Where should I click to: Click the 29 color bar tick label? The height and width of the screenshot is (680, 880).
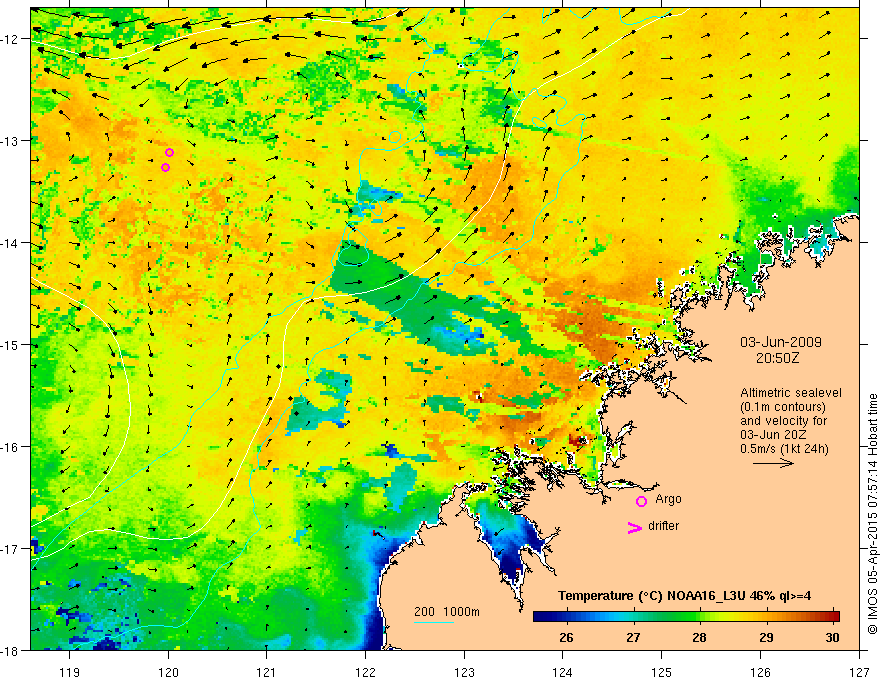point(766,638)
